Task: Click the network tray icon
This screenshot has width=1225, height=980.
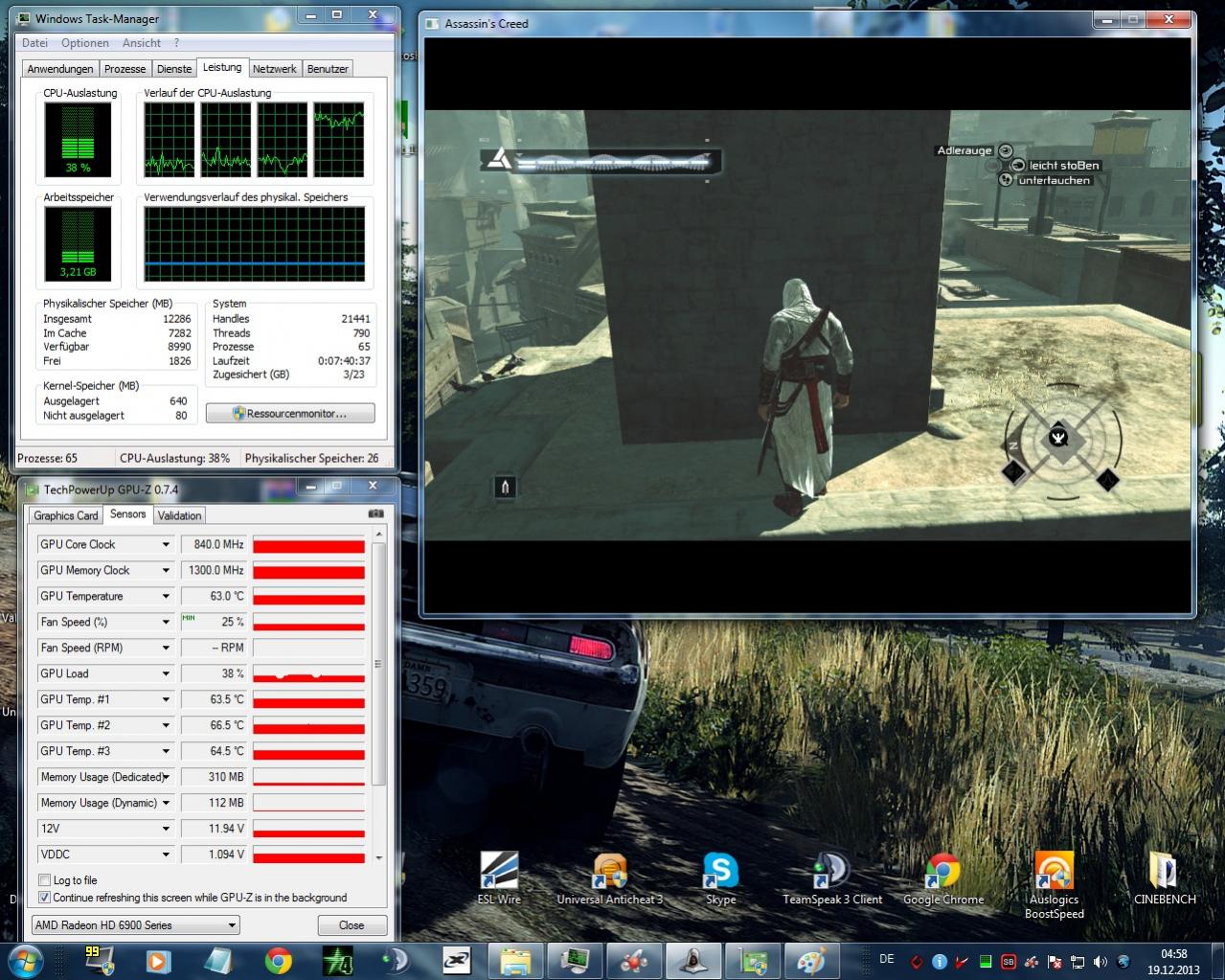Action: [1078, 961]
